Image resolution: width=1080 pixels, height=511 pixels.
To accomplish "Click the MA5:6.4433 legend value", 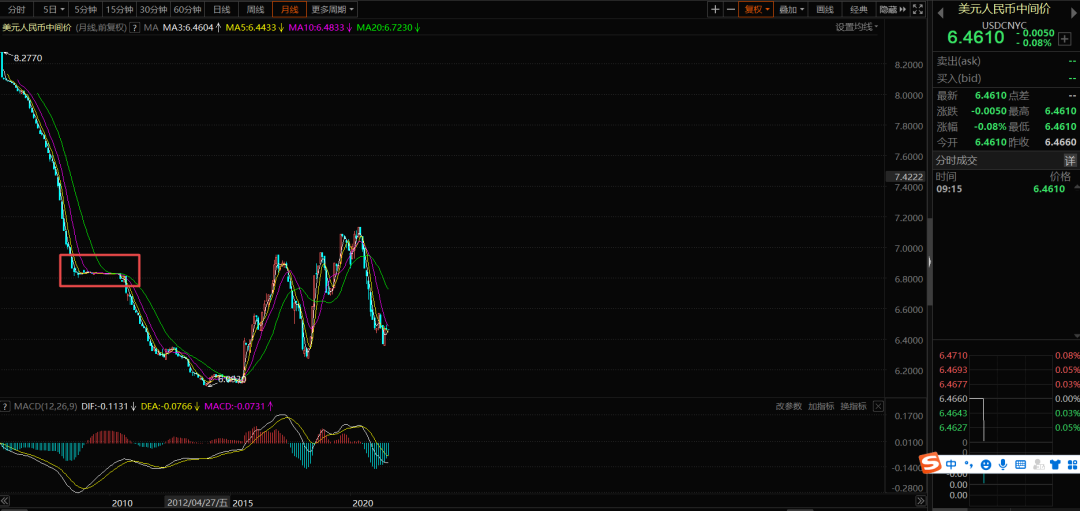I will pyautogui.click(x=256, y=28).
